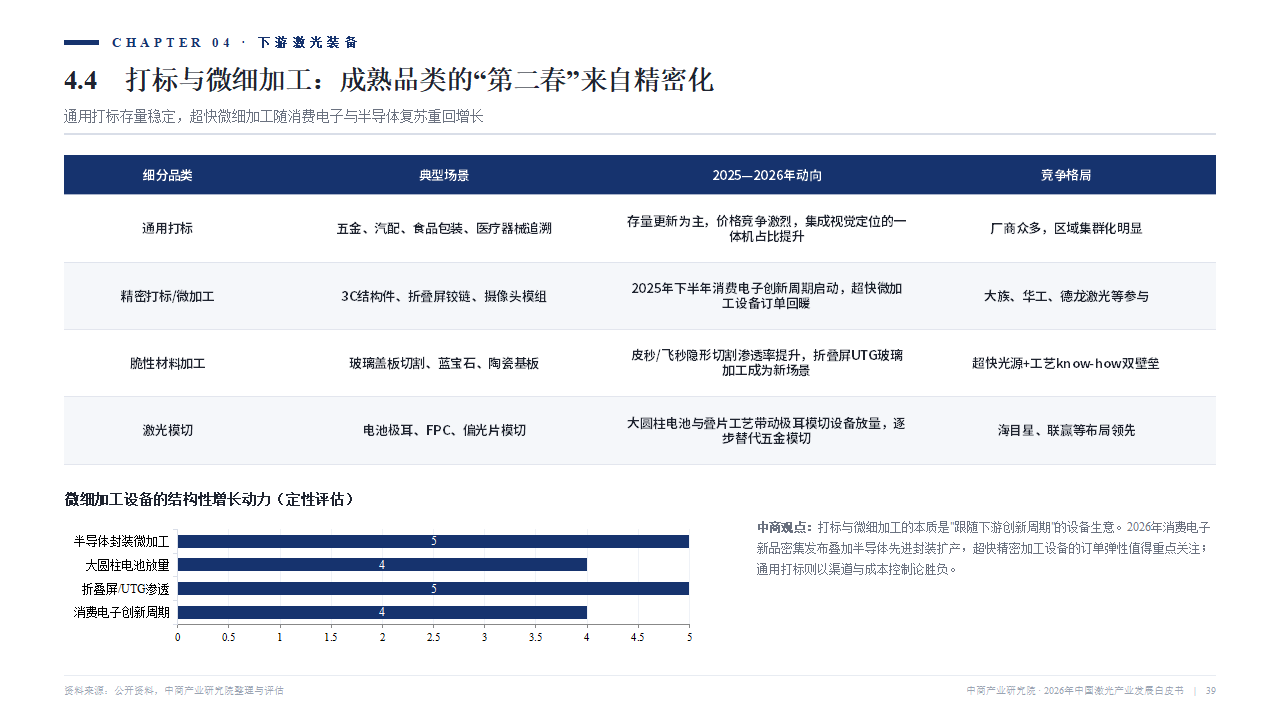
Task: Click the chart axis label "折叠屏/UTG渗透"
Action: pyautogui.click(x=126, y=588)
